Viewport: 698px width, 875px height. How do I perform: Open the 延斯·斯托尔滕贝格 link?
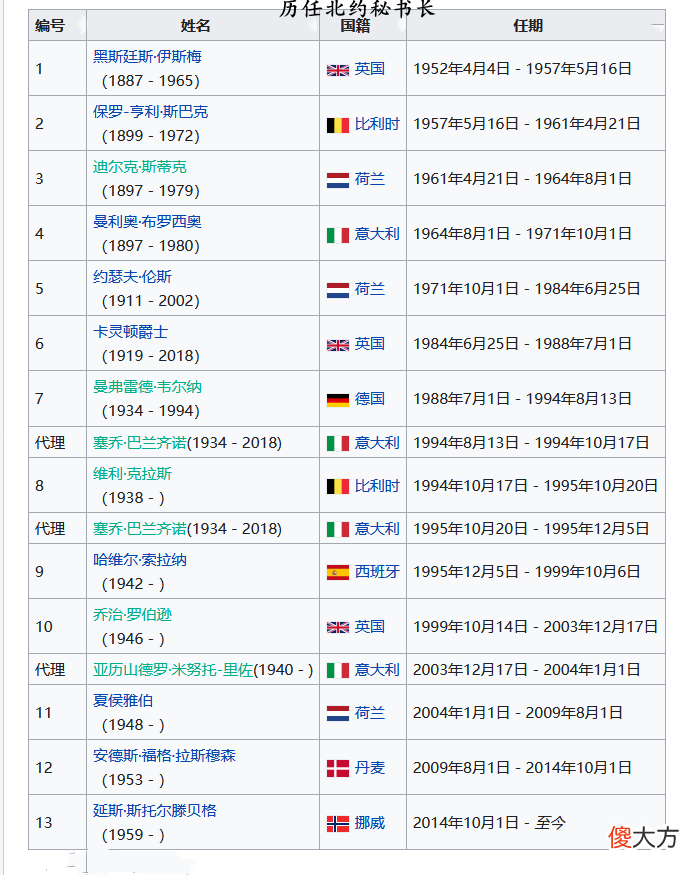click(x=155, y=810)
